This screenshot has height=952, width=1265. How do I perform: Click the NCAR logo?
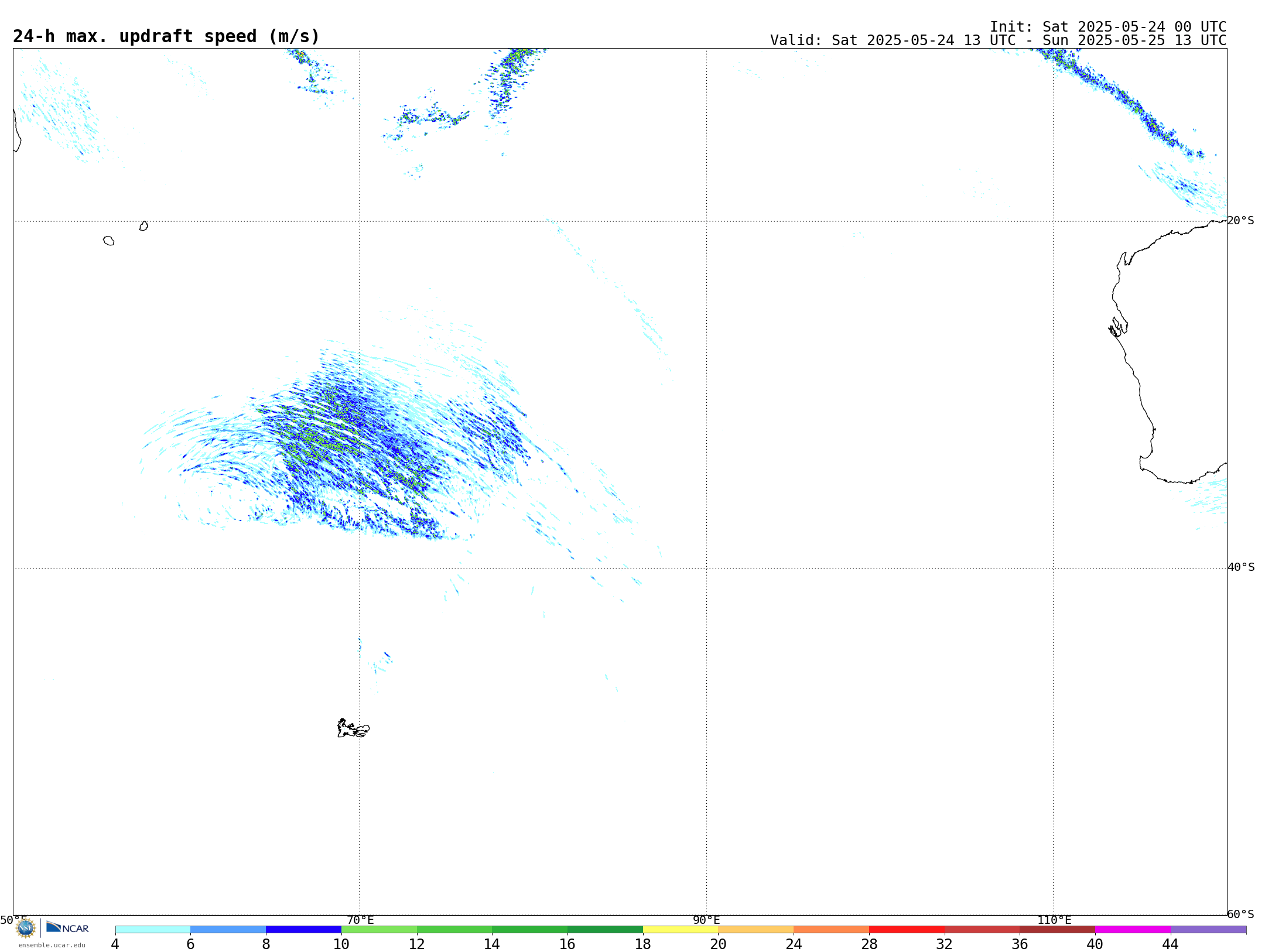point(67,927)
